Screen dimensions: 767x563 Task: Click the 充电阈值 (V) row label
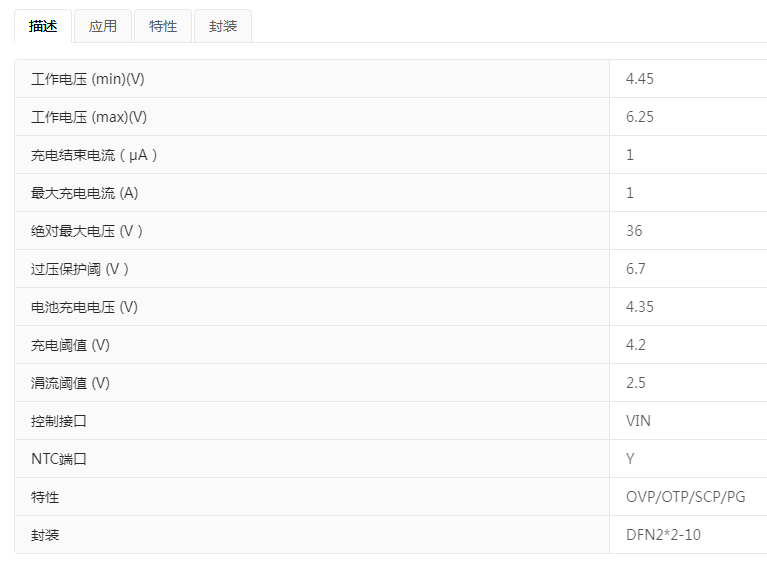pos(71,345)
